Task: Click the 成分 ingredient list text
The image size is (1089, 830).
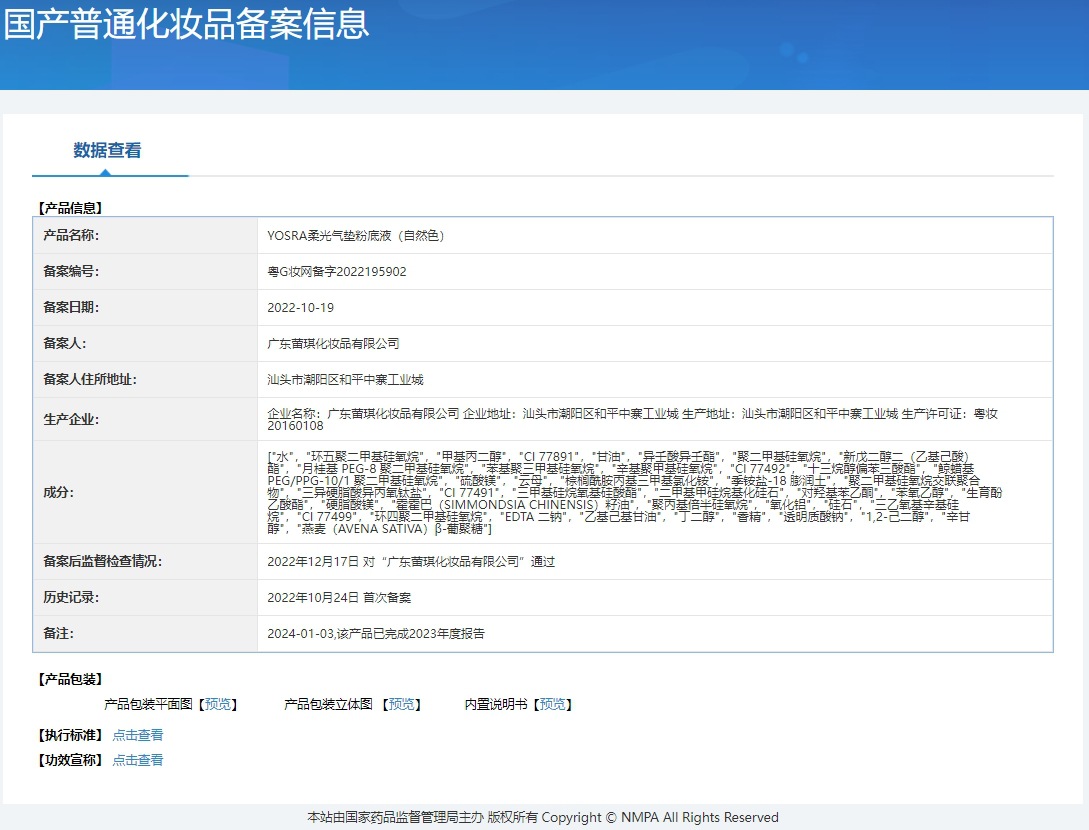Action: (630, 492)
